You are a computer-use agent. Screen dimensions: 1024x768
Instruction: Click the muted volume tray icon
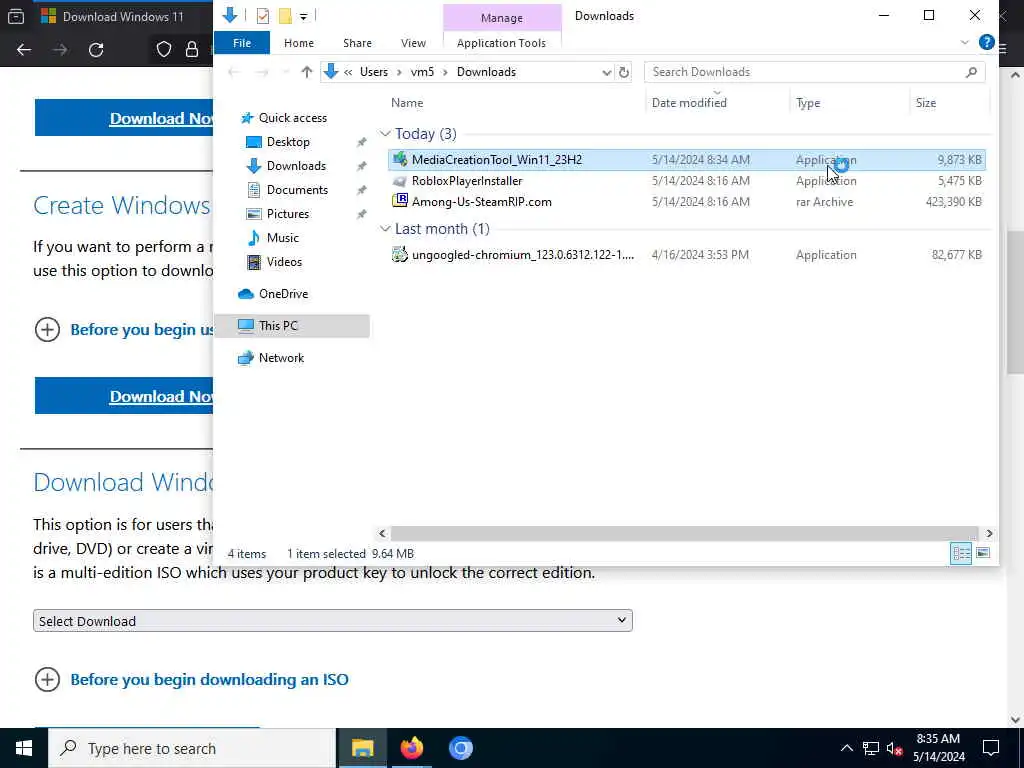point(894,748)
